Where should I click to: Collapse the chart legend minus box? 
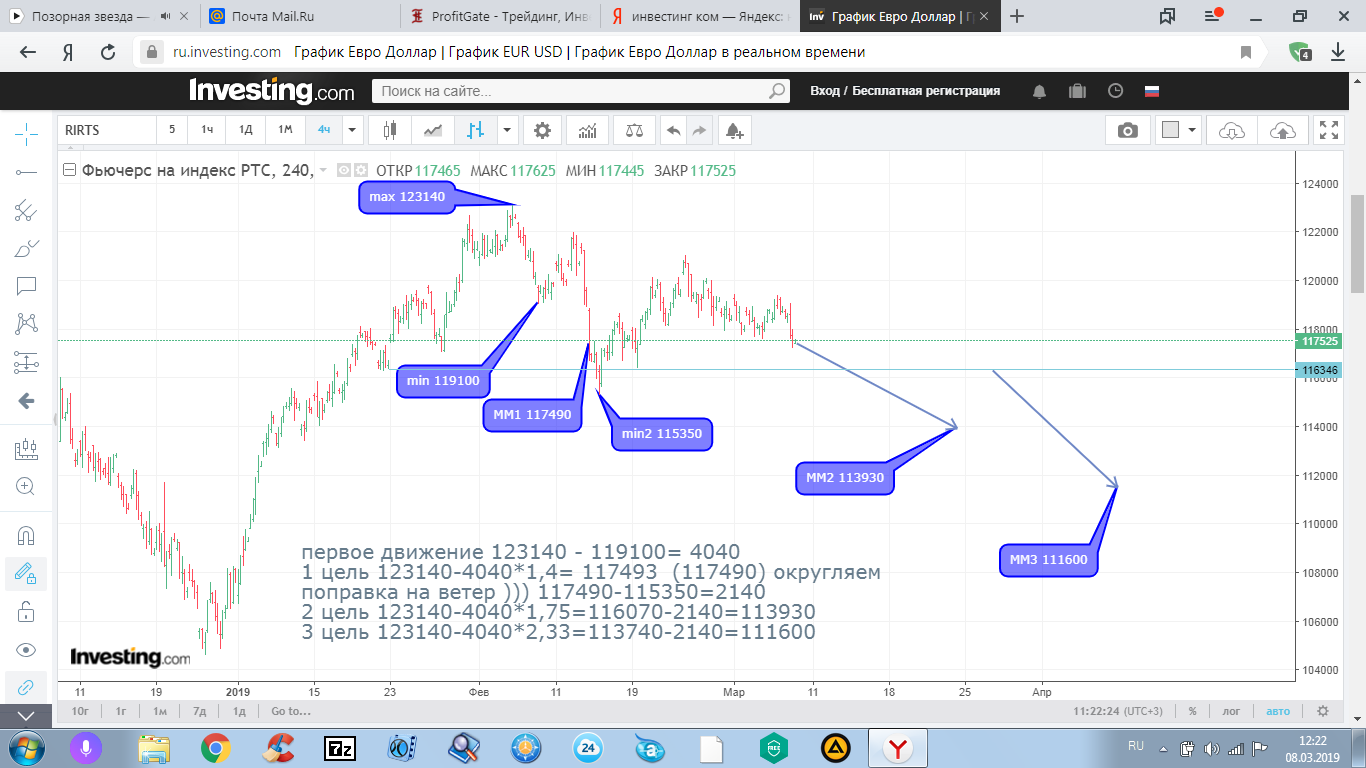(69, 170)
